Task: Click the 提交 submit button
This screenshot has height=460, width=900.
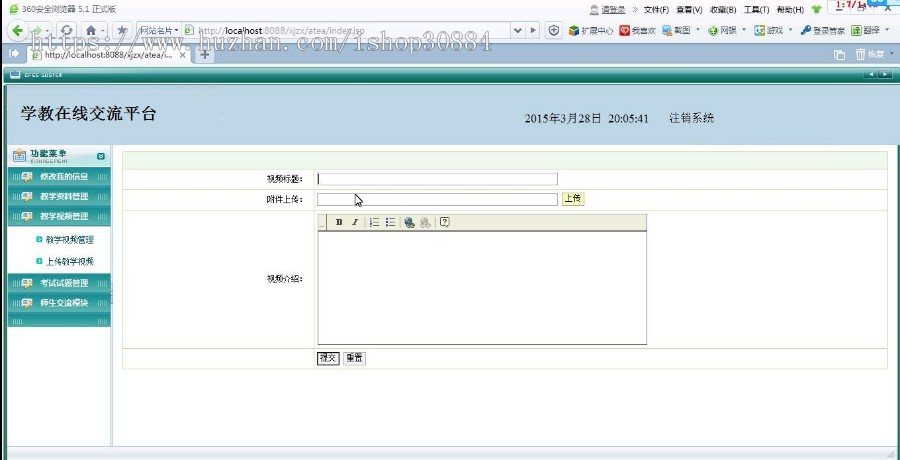Action: click(328, 358)
